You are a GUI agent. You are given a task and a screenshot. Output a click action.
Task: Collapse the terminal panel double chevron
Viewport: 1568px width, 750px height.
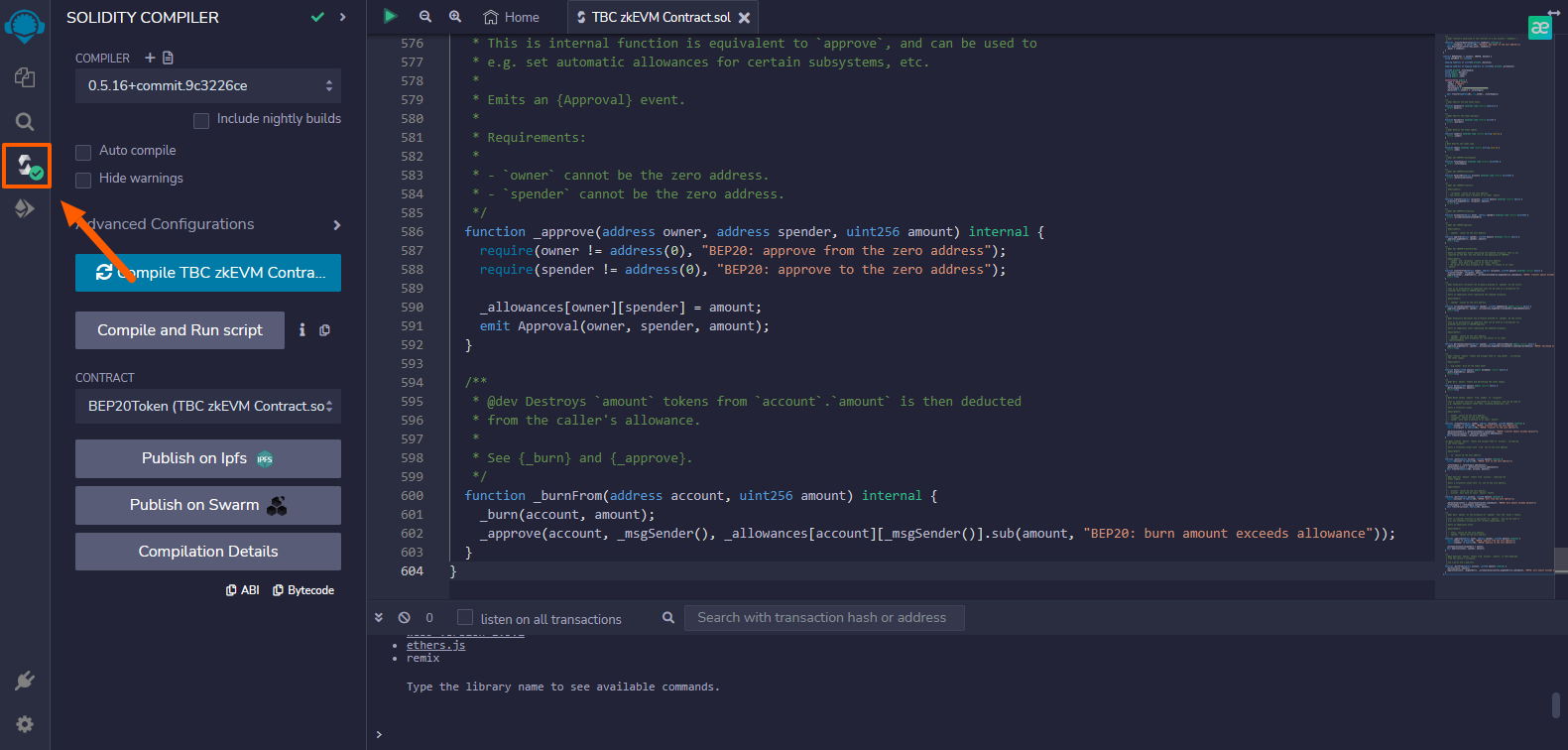click(378, 617)
